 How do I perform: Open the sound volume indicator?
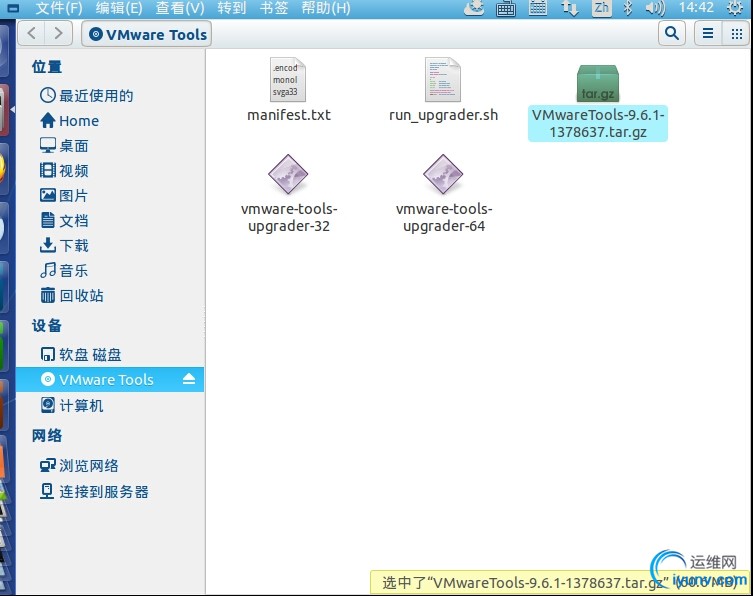(655, 8)
